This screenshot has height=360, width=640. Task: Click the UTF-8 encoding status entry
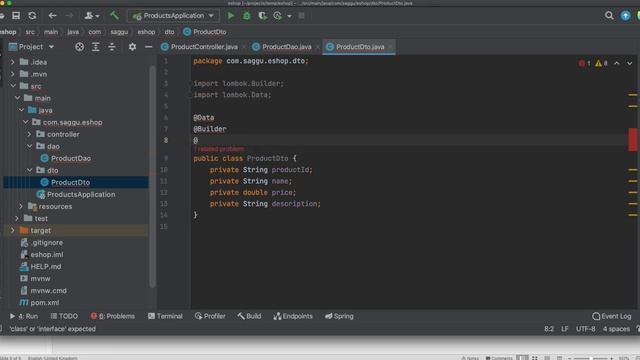(x=585, y=329)
